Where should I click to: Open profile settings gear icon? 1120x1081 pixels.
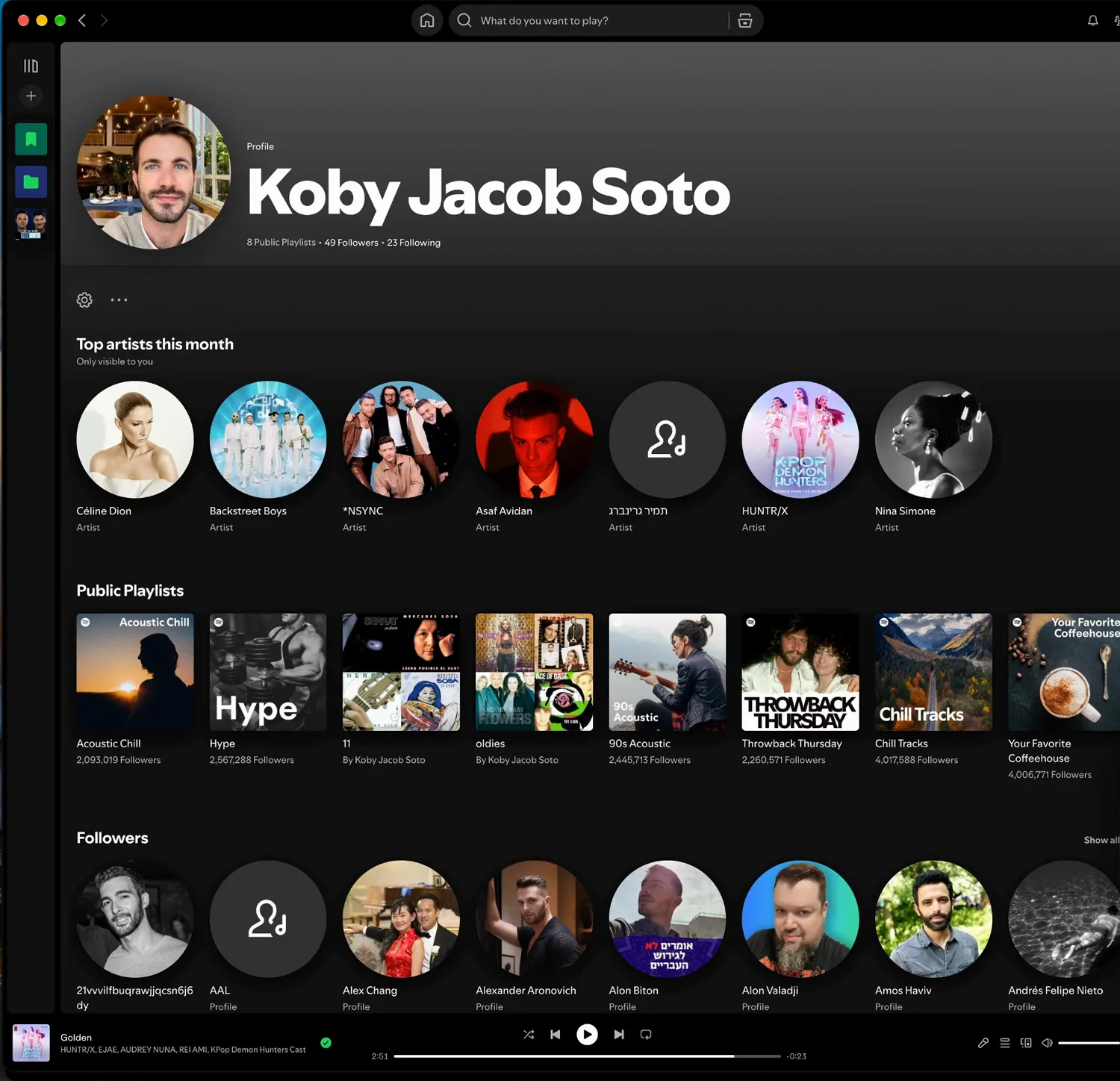[84, 299]
